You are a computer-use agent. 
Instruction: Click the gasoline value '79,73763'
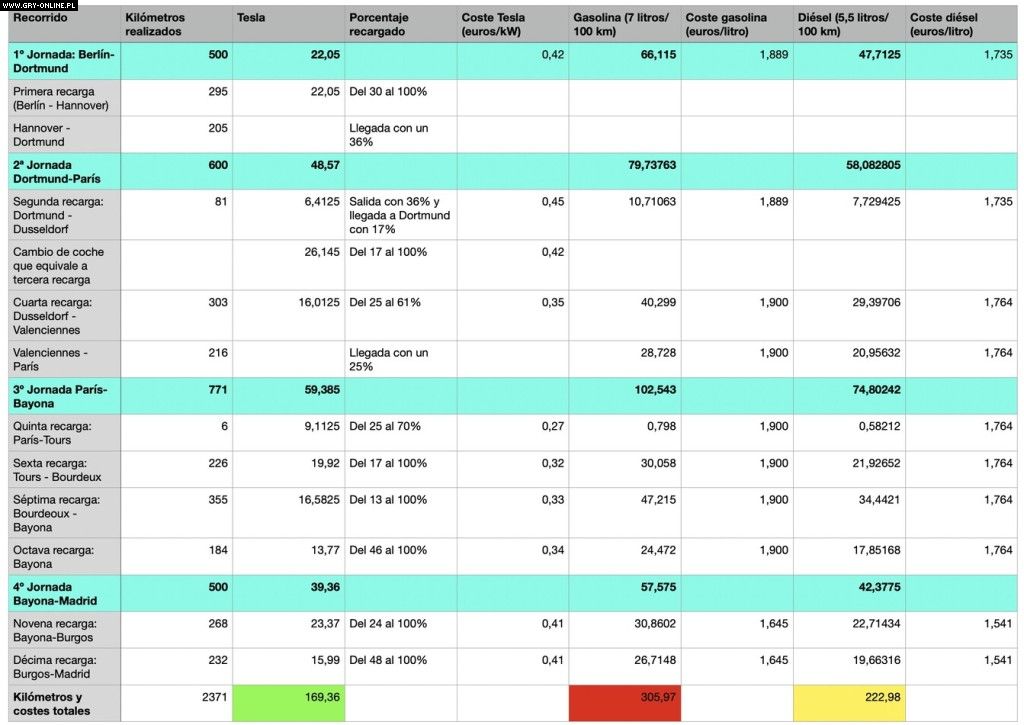pos(652,165)
